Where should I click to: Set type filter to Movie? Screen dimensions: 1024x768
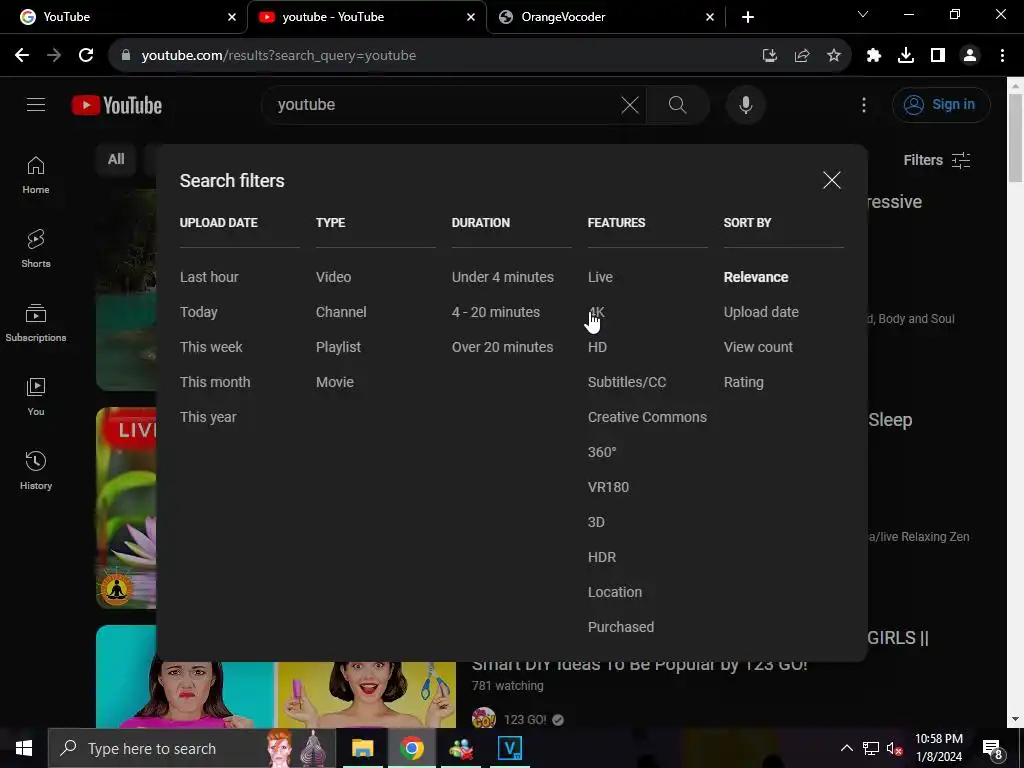tap(334, 382)
